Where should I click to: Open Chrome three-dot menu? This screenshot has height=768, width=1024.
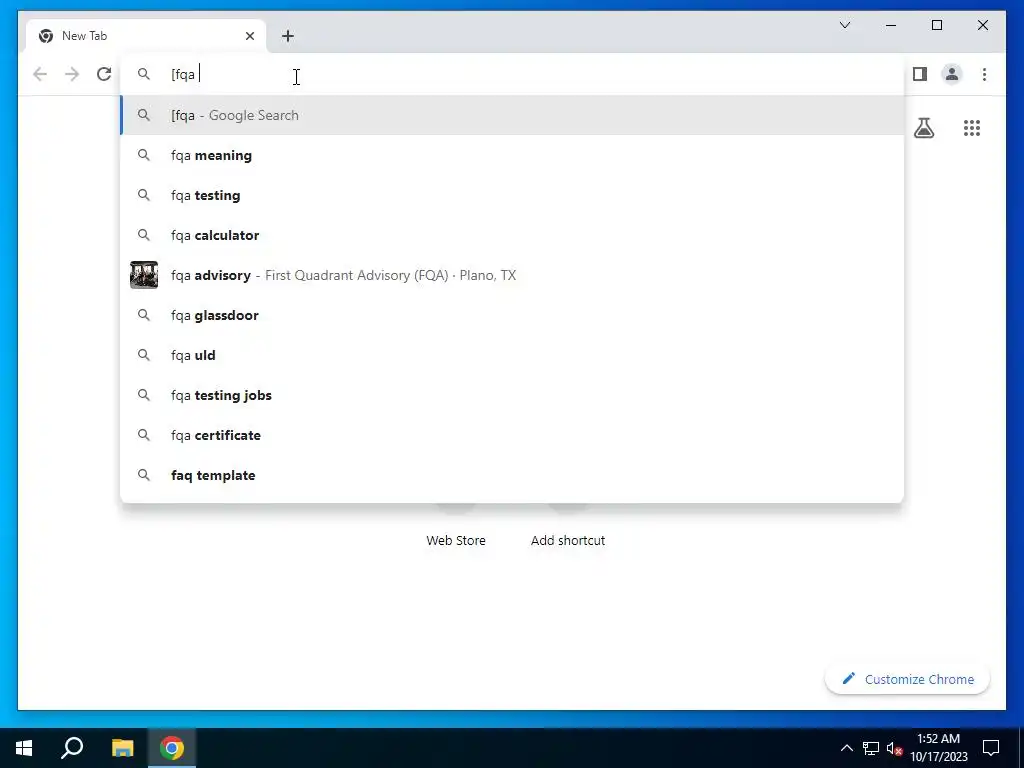pyautogui.click(x=984, y=74)
